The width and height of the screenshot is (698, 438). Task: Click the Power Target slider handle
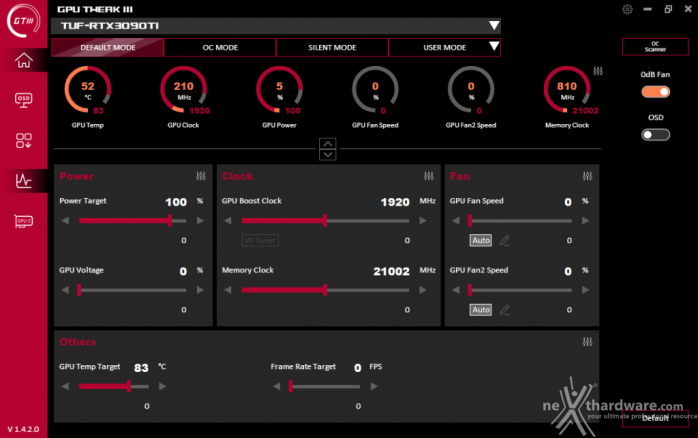tap(170, 220)
